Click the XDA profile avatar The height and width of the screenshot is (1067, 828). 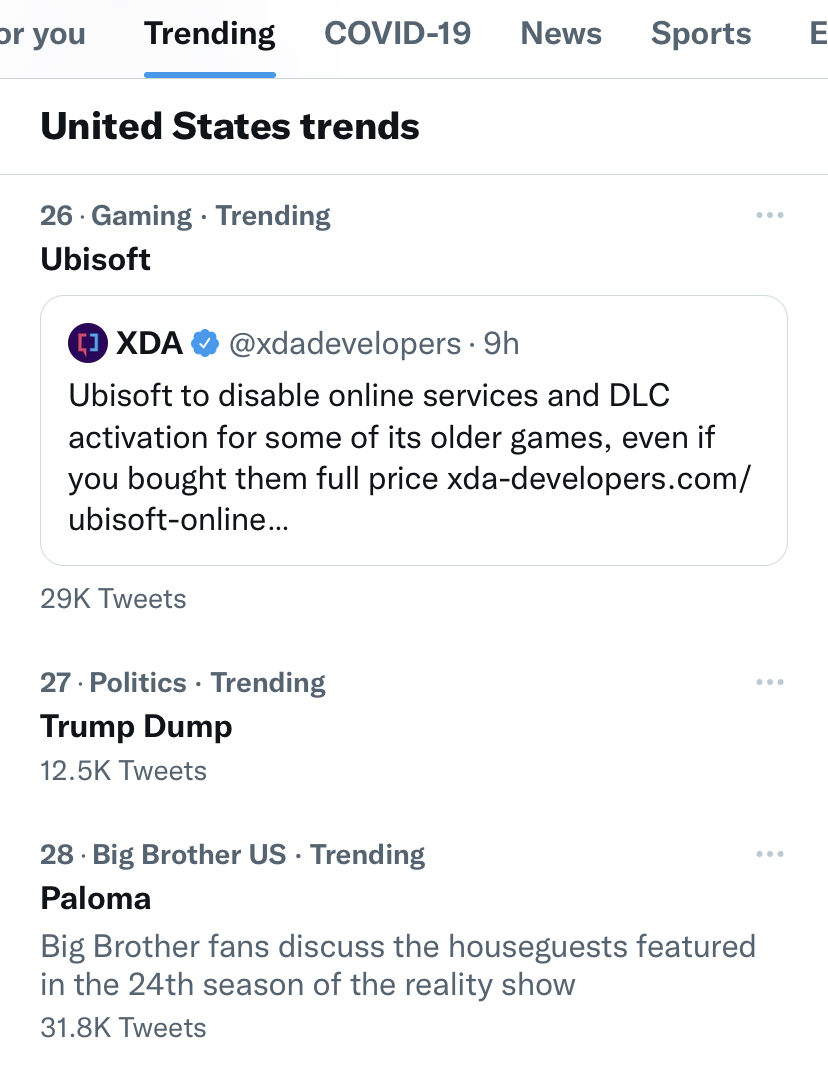point(88,343)
